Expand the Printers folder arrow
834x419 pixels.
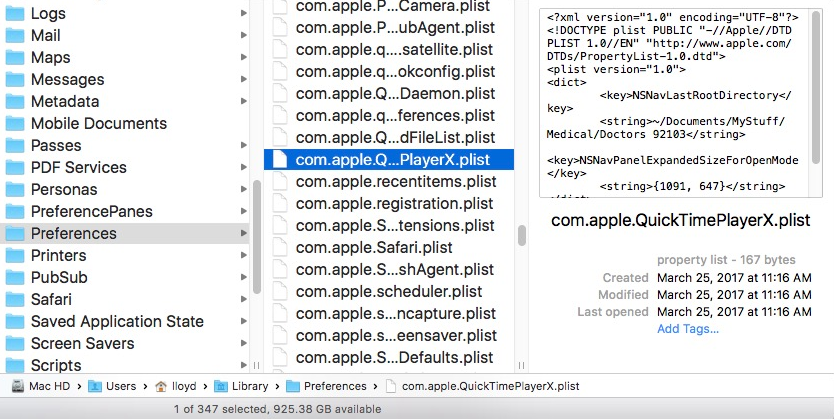244,255
